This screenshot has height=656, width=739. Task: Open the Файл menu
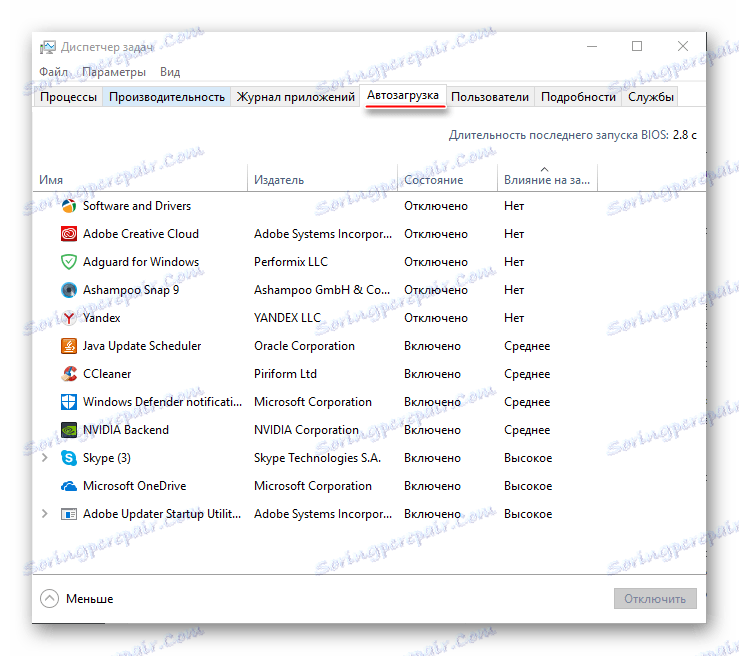click(53, 72)
